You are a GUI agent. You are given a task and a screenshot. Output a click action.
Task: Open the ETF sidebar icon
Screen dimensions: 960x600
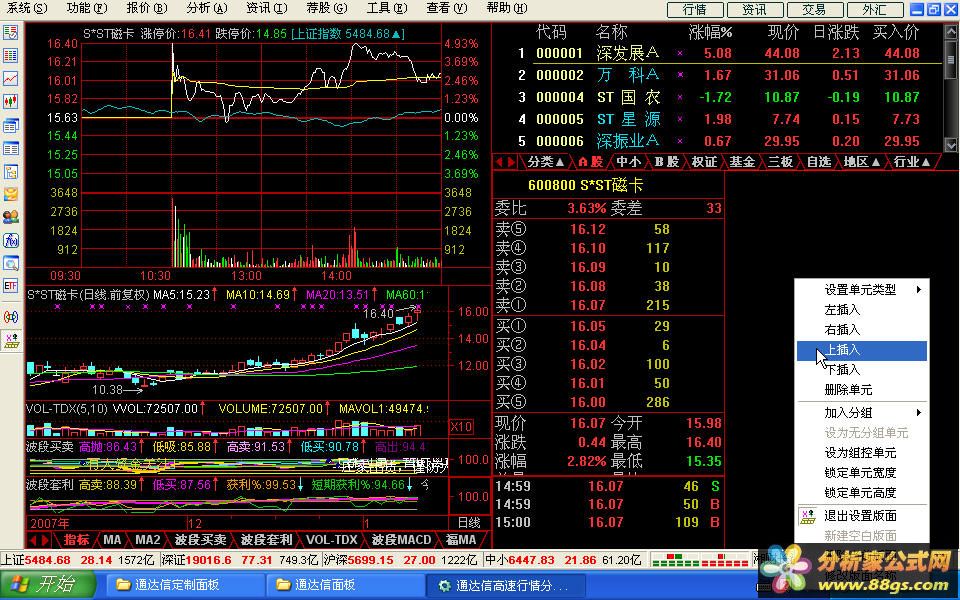point(10,286)
